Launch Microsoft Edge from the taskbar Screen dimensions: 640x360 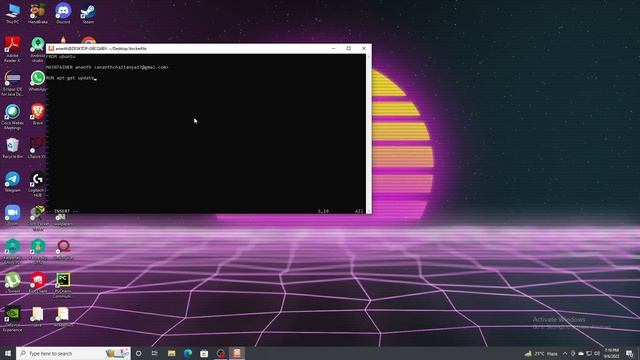pyautogui.click(x=188, y=353)
